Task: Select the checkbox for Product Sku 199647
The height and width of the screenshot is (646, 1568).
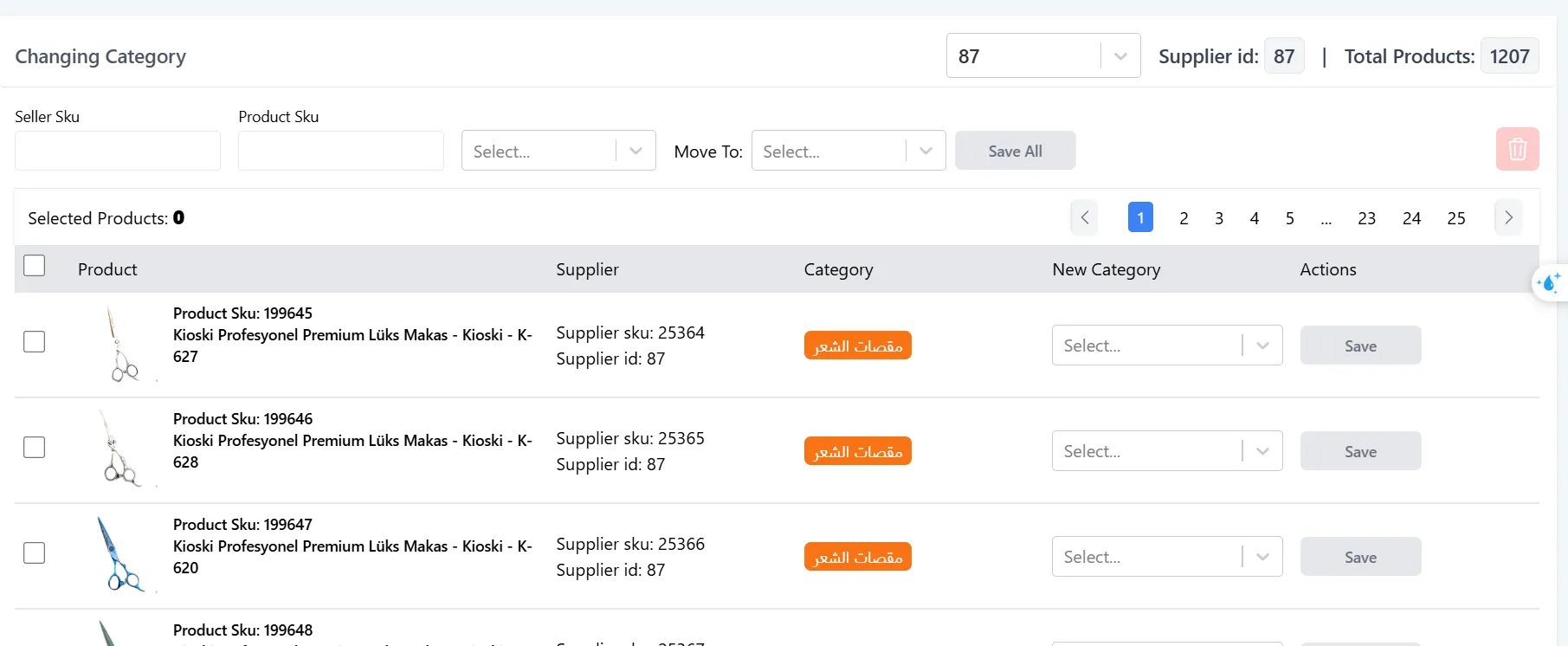Action: (x=35, y=553)
